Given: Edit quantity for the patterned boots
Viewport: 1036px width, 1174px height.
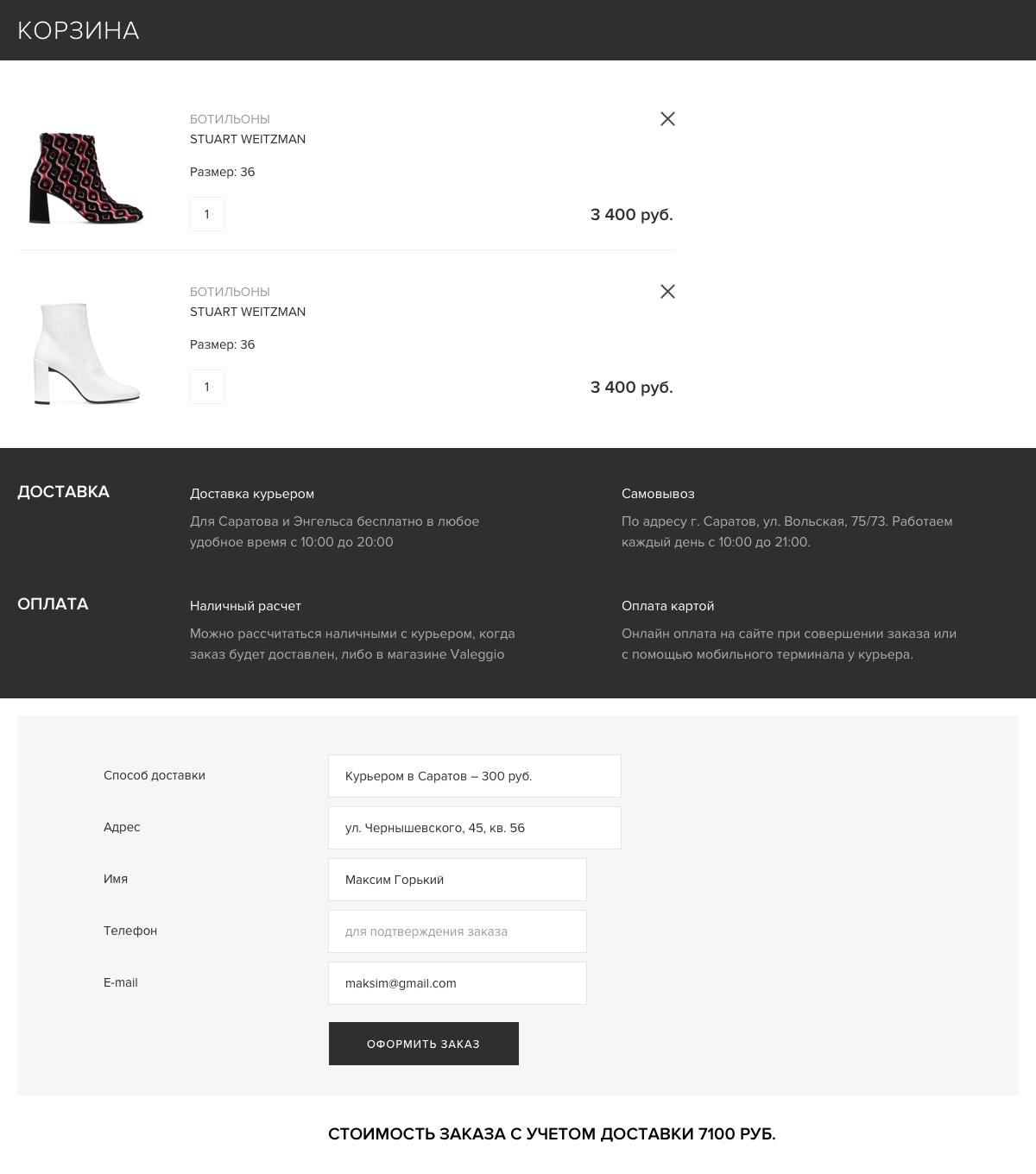Looking at the screenshot, I should point(207,214).
